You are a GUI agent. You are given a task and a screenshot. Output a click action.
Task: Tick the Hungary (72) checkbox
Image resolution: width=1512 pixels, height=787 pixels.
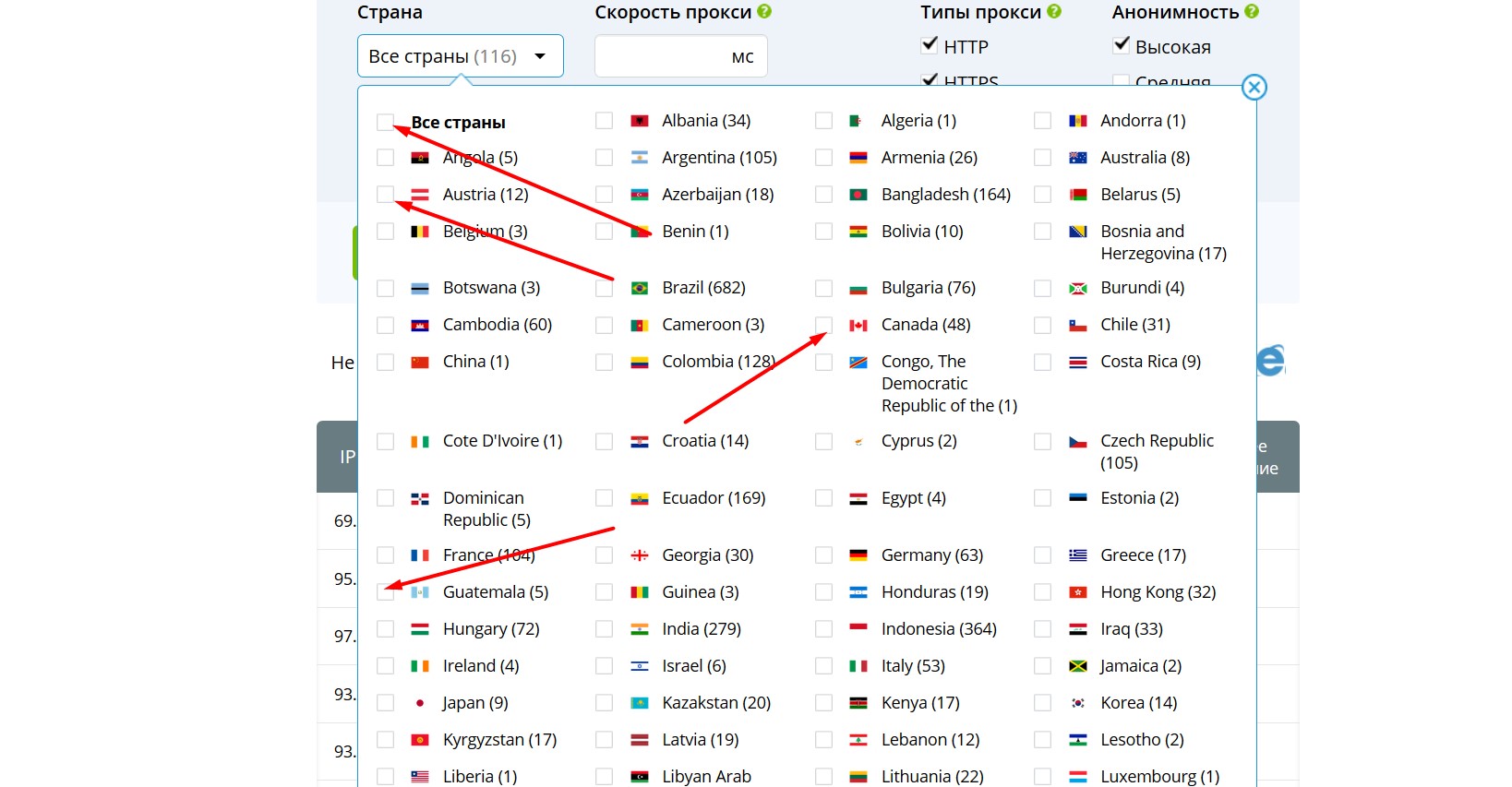point(386,629)
